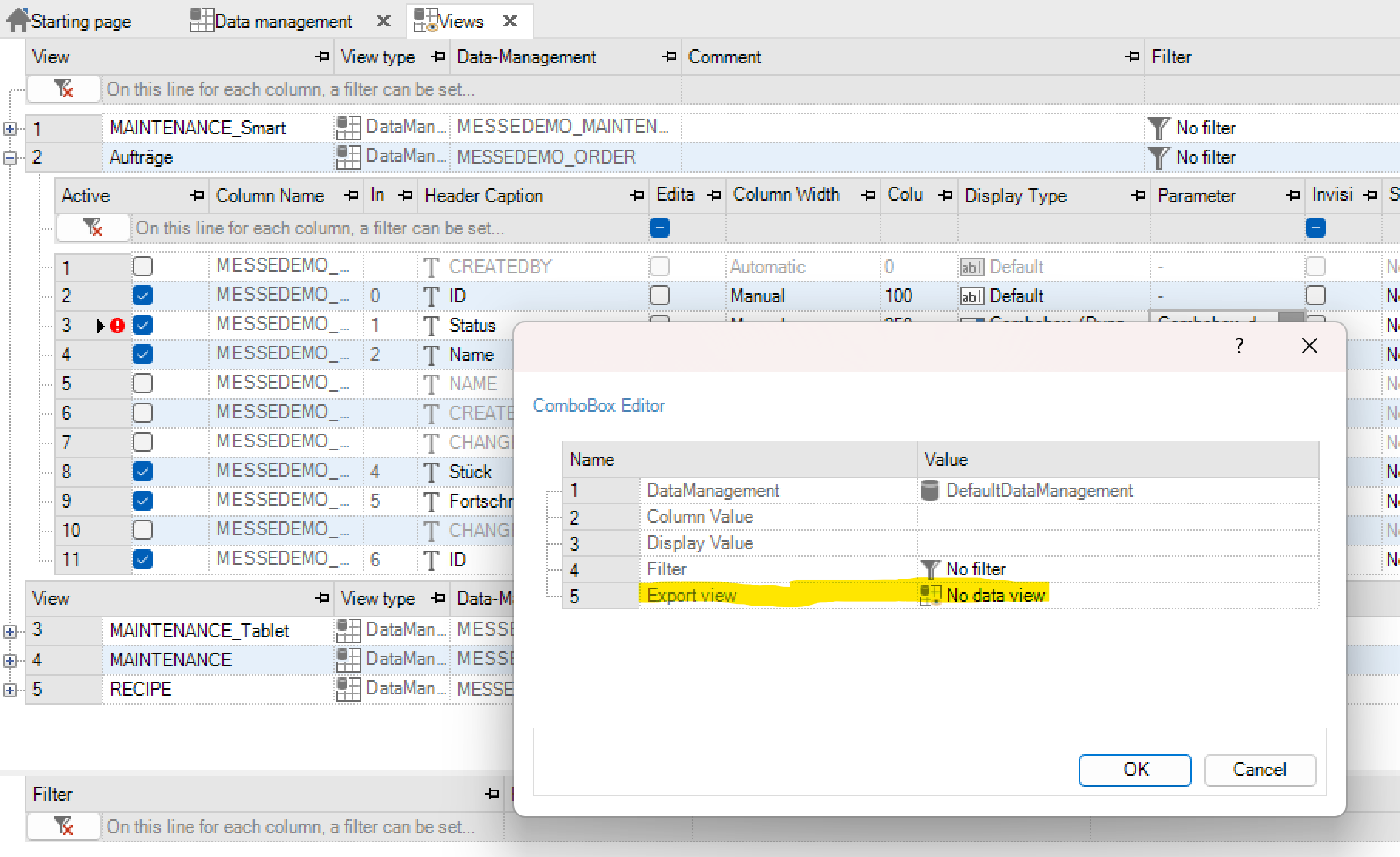1400x857 pixels.
Task: Pin the View column header
Action: click(x=322, y=57)
